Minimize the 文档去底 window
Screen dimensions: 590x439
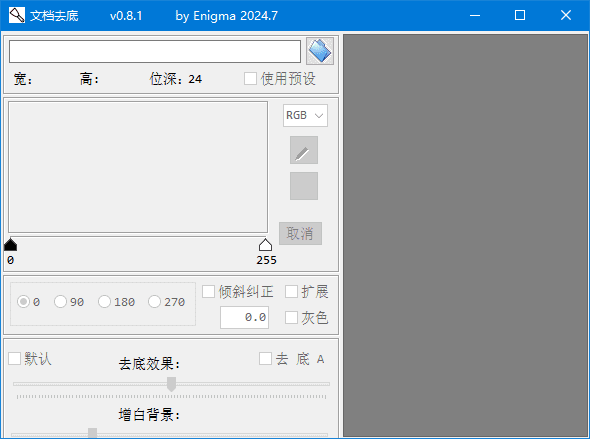475,15
